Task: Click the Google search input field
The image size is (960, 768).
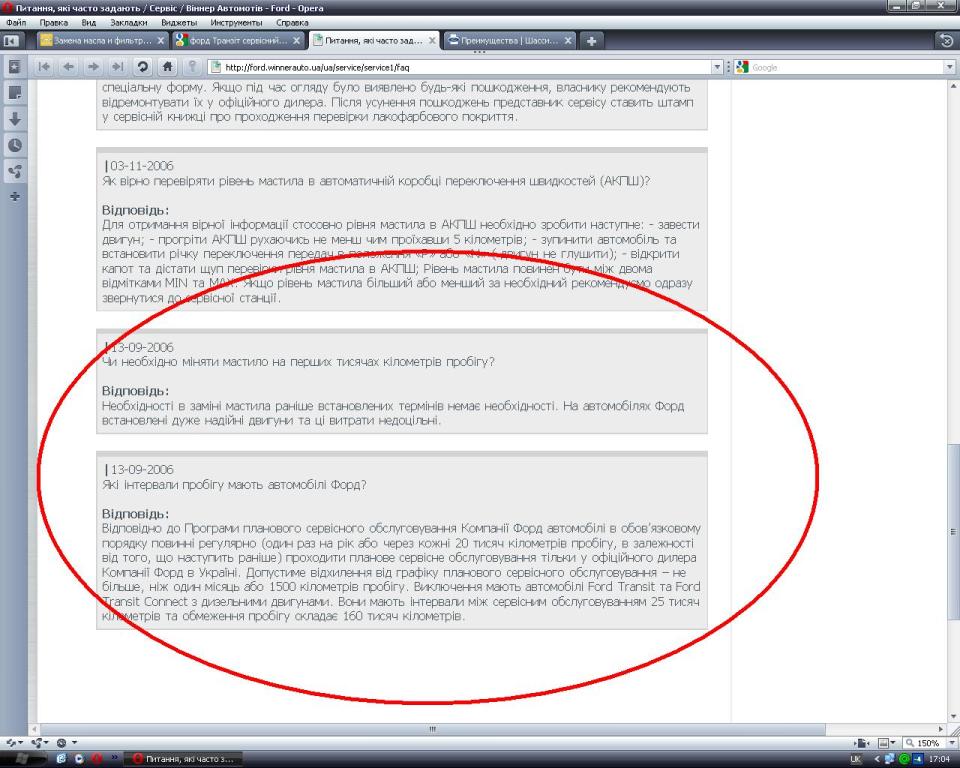Action: 845,67
